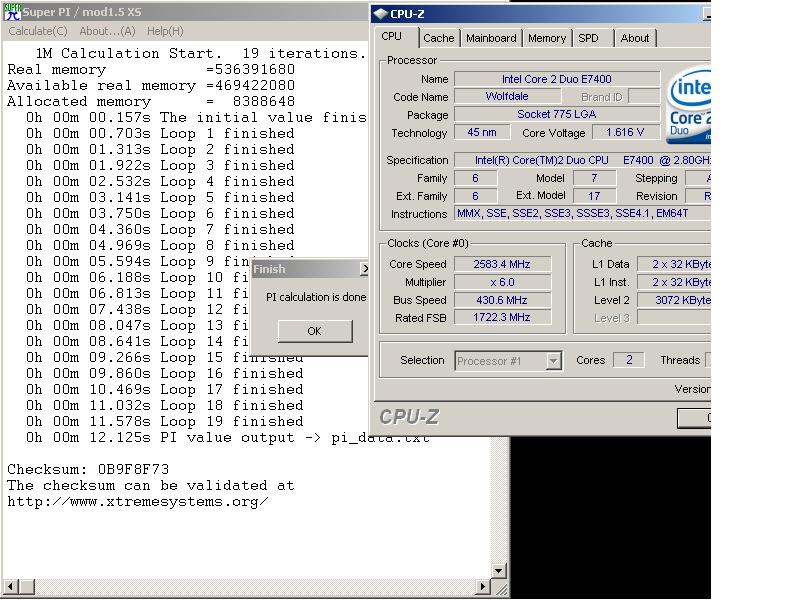Open the Calculate(C) menu in Super PI

coord(38,31)
